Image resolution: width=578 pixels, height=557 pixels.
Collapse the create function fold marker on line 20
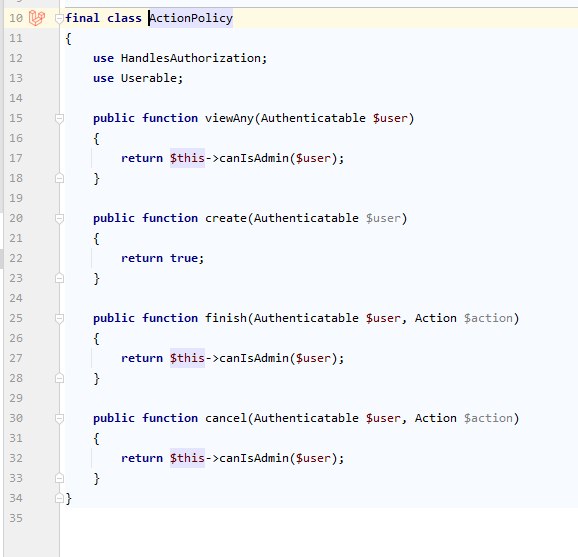tap(59, 218)
